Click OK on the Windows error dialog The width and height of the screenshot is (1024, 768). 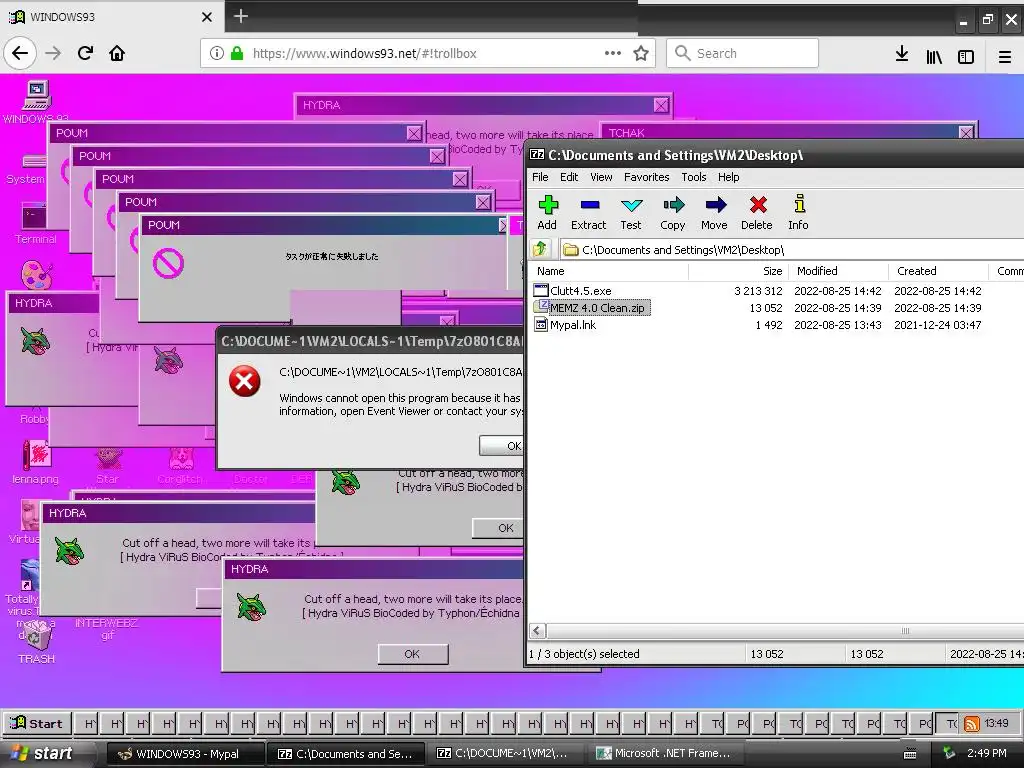pos(502,445)
